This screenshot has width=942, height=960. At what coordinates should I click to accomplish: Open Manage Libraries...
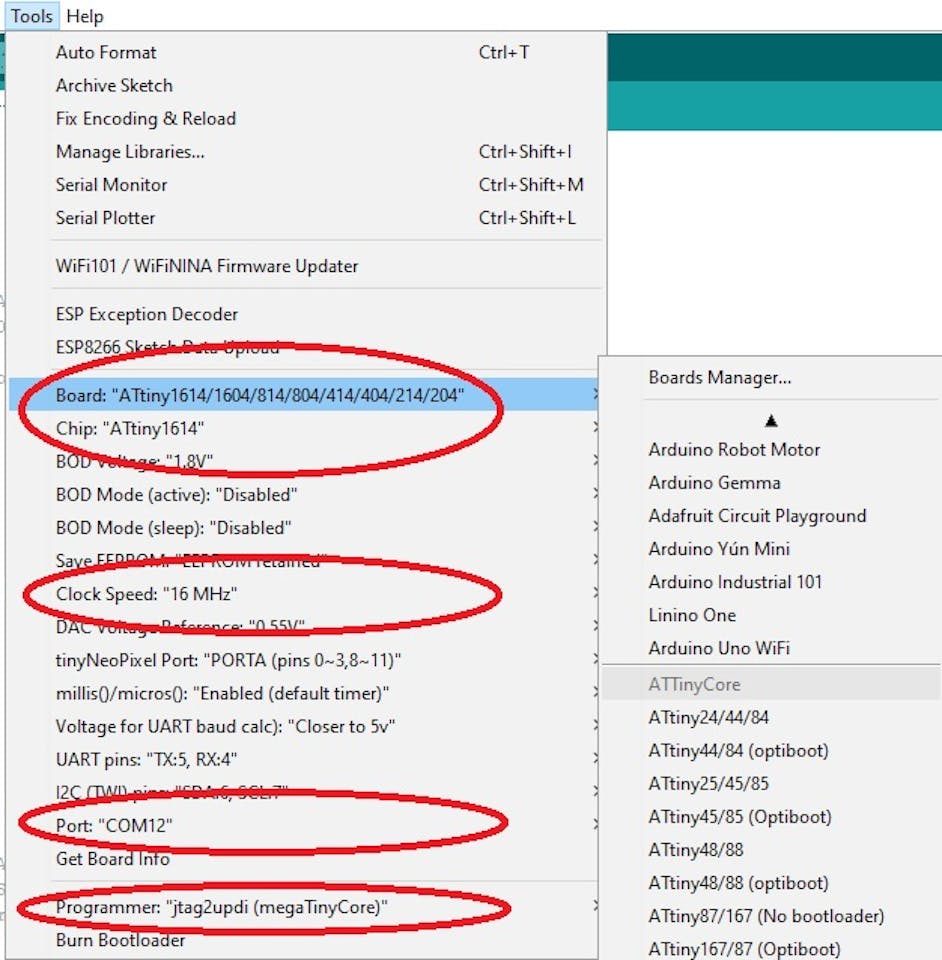tap(304, 152)
